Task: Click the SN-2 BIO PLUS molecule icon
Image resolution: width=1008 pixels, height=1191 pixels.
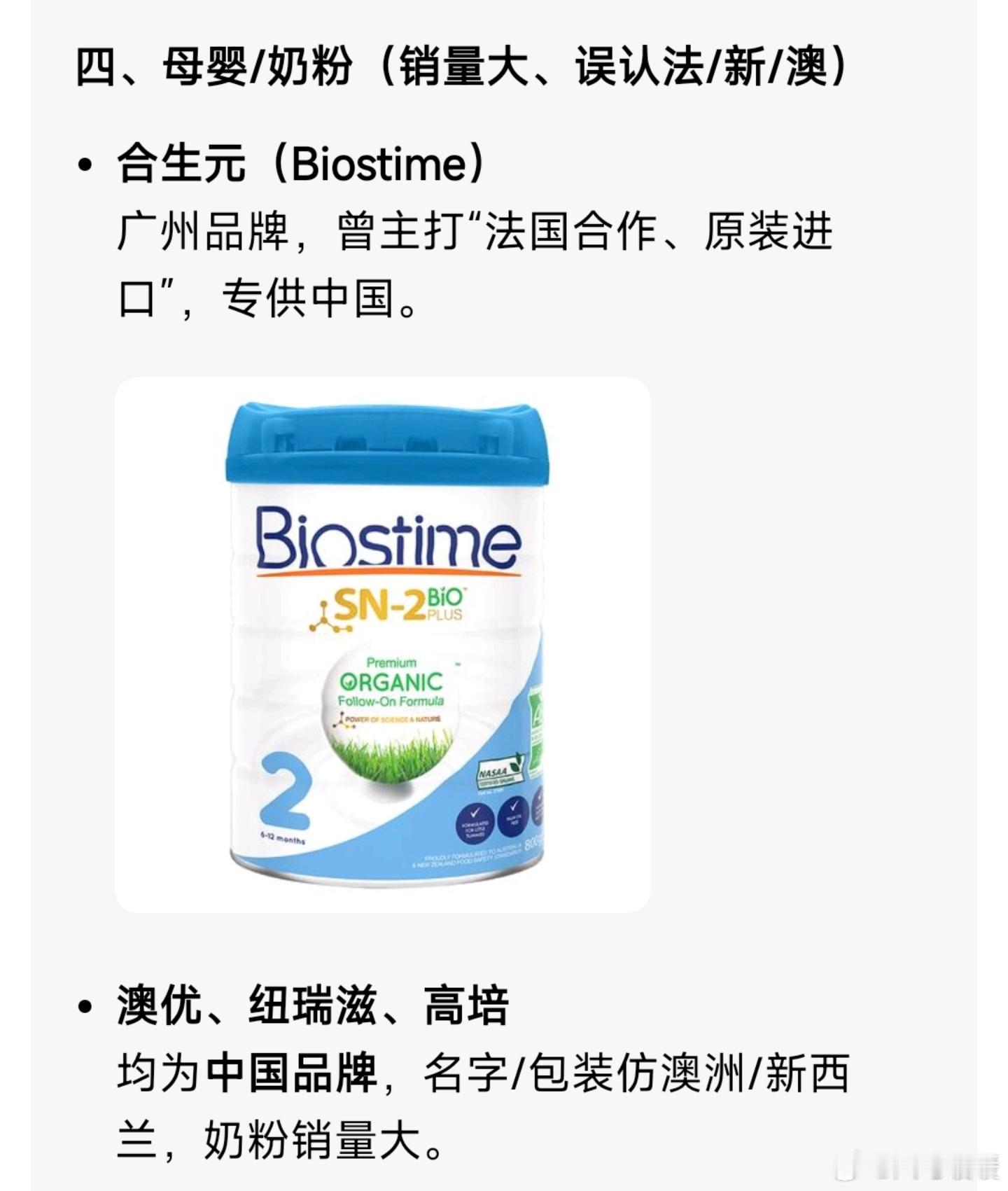Action: point(323,617)
